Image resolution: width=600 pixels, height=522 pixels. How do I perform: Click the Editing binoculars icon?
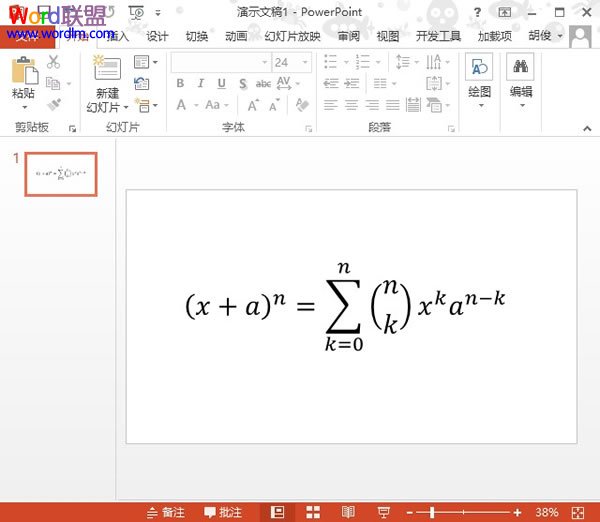520,66
